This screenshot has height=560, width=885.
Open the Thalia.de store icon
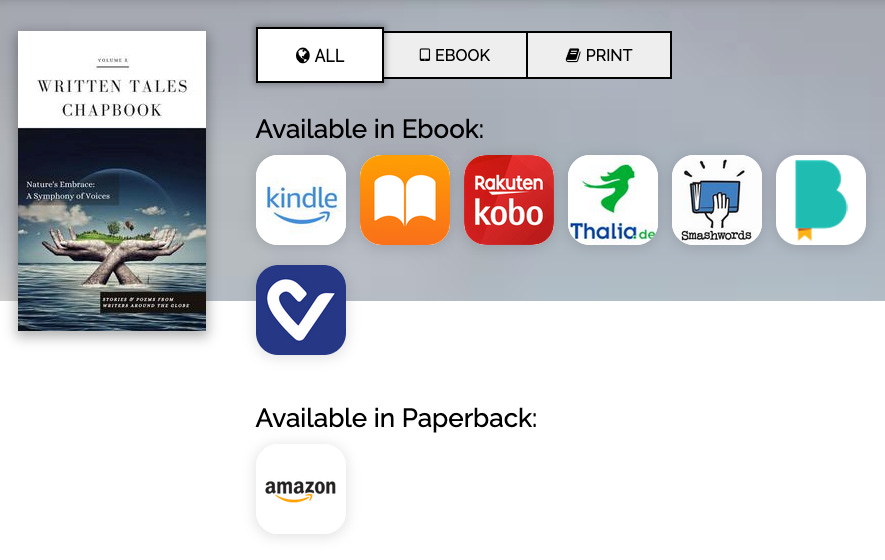[x=613, y=200]
